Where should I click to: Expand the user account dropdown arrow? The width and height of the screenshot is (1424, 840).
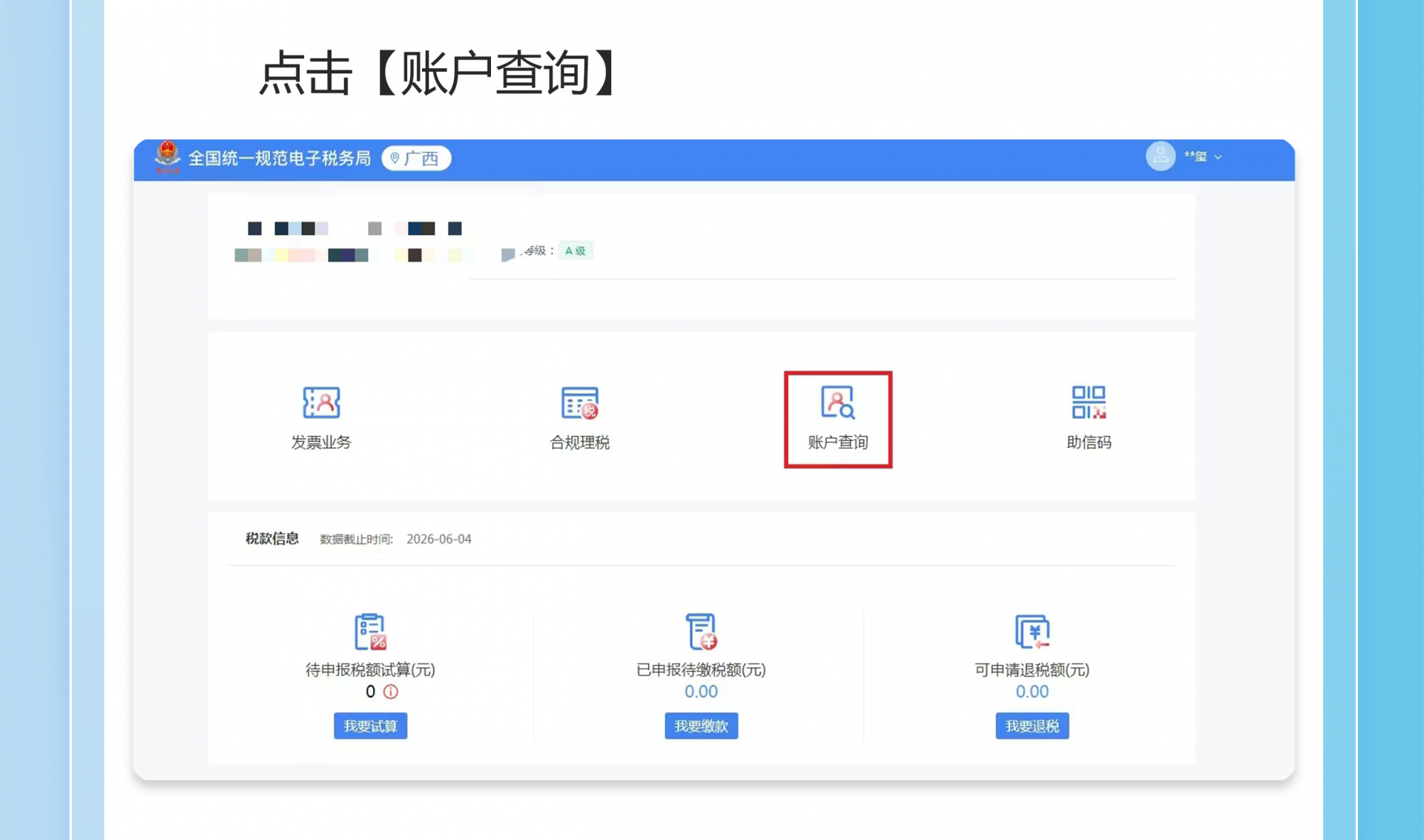coord(1218,157)
